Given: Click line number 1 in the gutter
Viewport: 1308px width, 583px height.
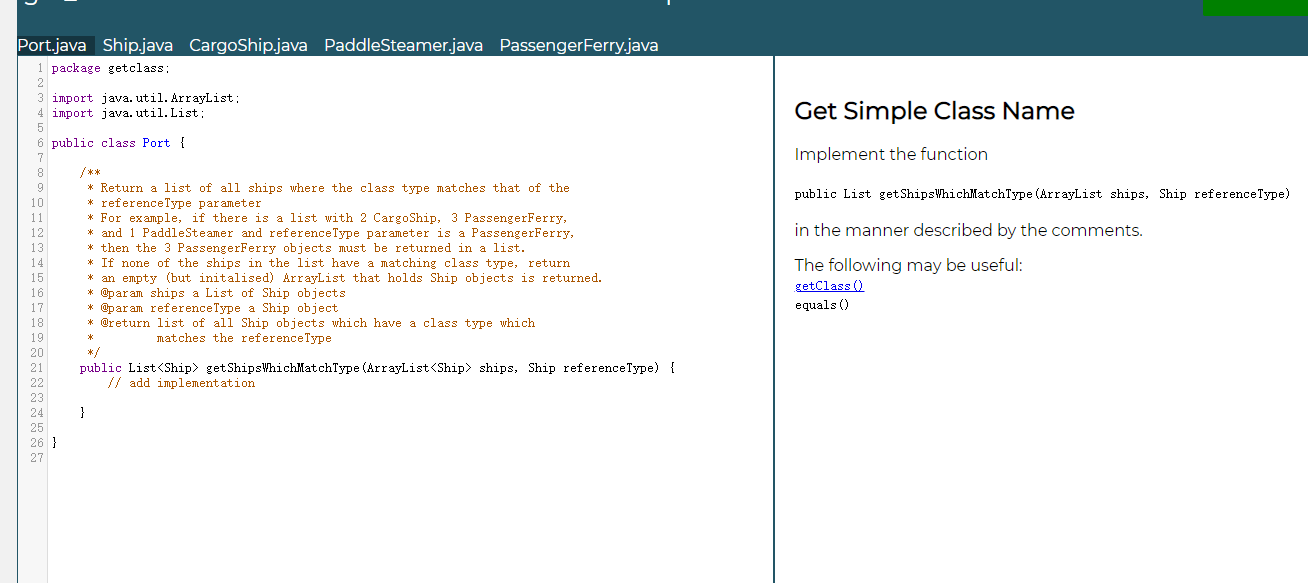Looking at the screenshot, I should 39,67.
